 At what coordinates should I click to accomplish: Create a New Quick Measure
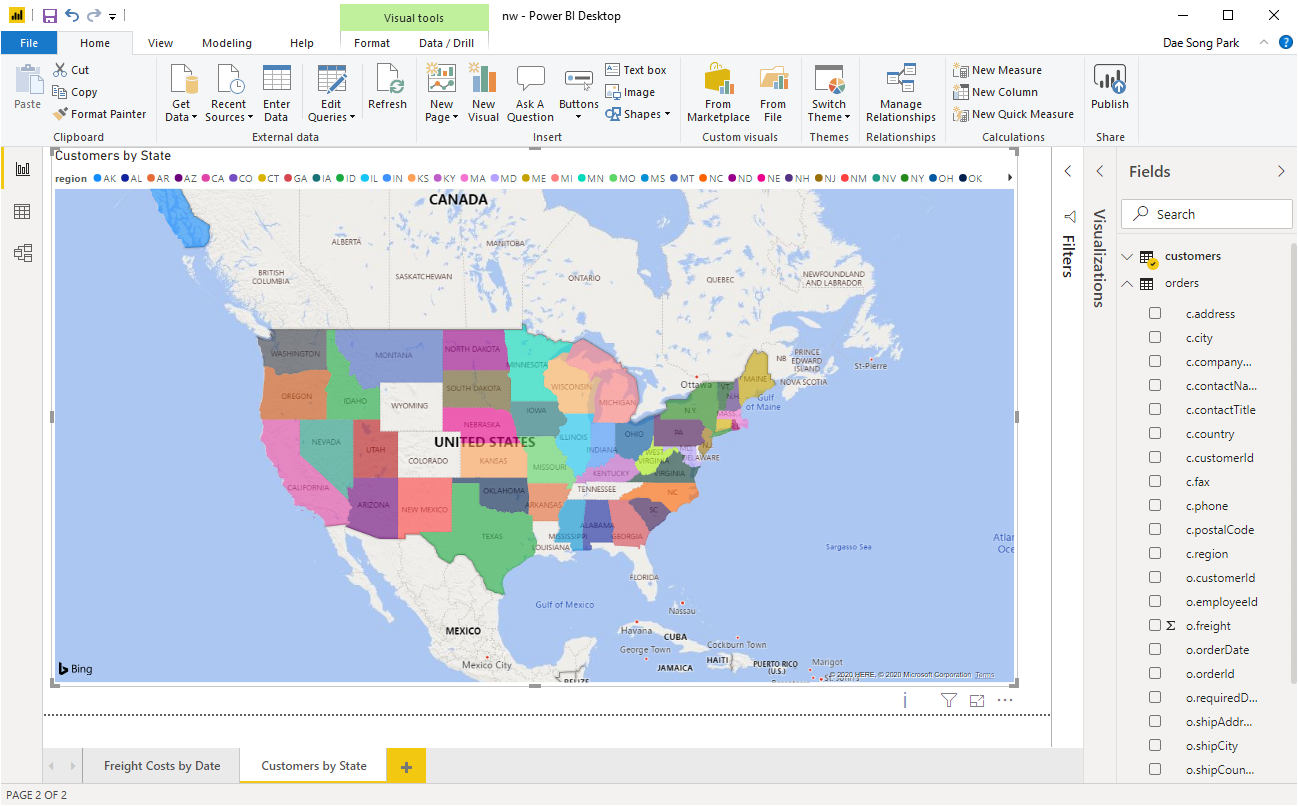[1013, 114]
